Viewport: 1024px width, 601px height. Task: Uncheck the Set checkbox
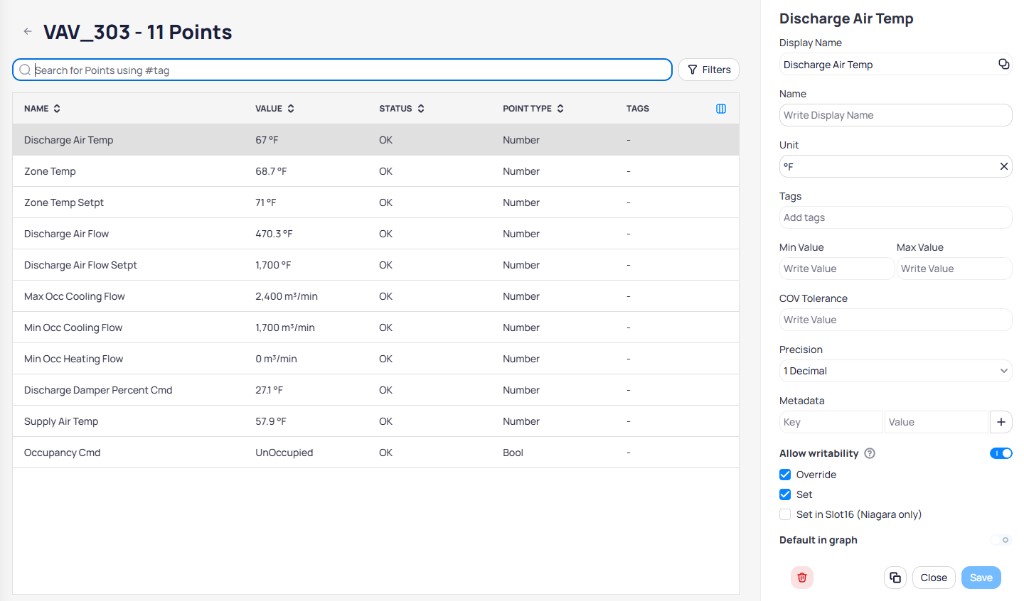pyautogui.click(x=785, y=495)
